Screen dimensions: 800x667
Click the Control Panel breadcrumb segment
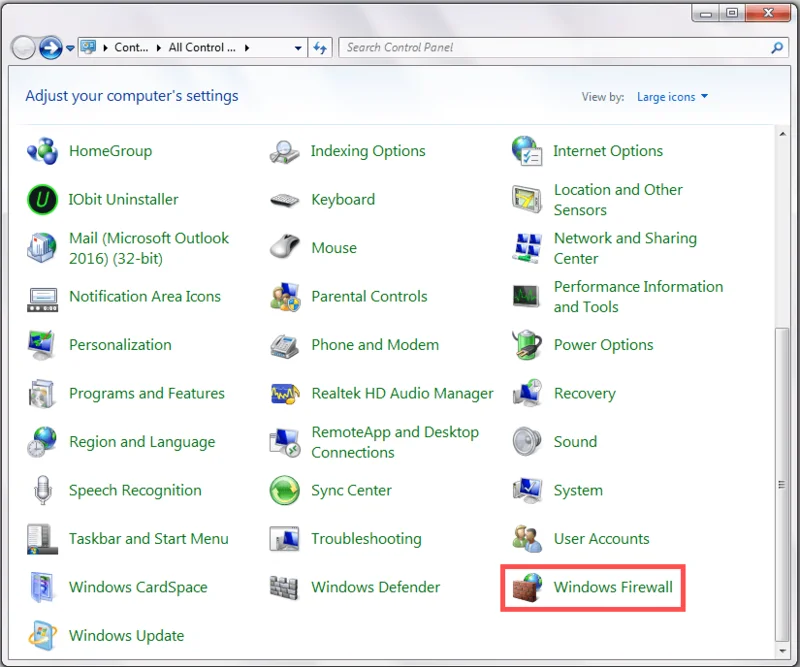[131, 47]
